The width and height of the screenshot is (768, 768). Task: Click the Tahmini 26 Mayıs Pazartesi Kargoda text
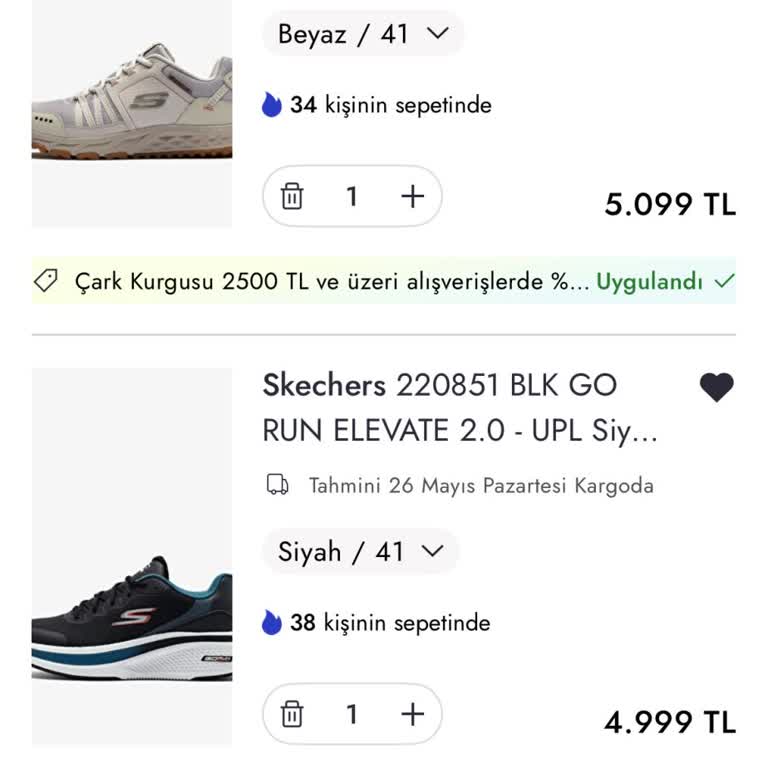pyautogui.click(x=481, y=486)
